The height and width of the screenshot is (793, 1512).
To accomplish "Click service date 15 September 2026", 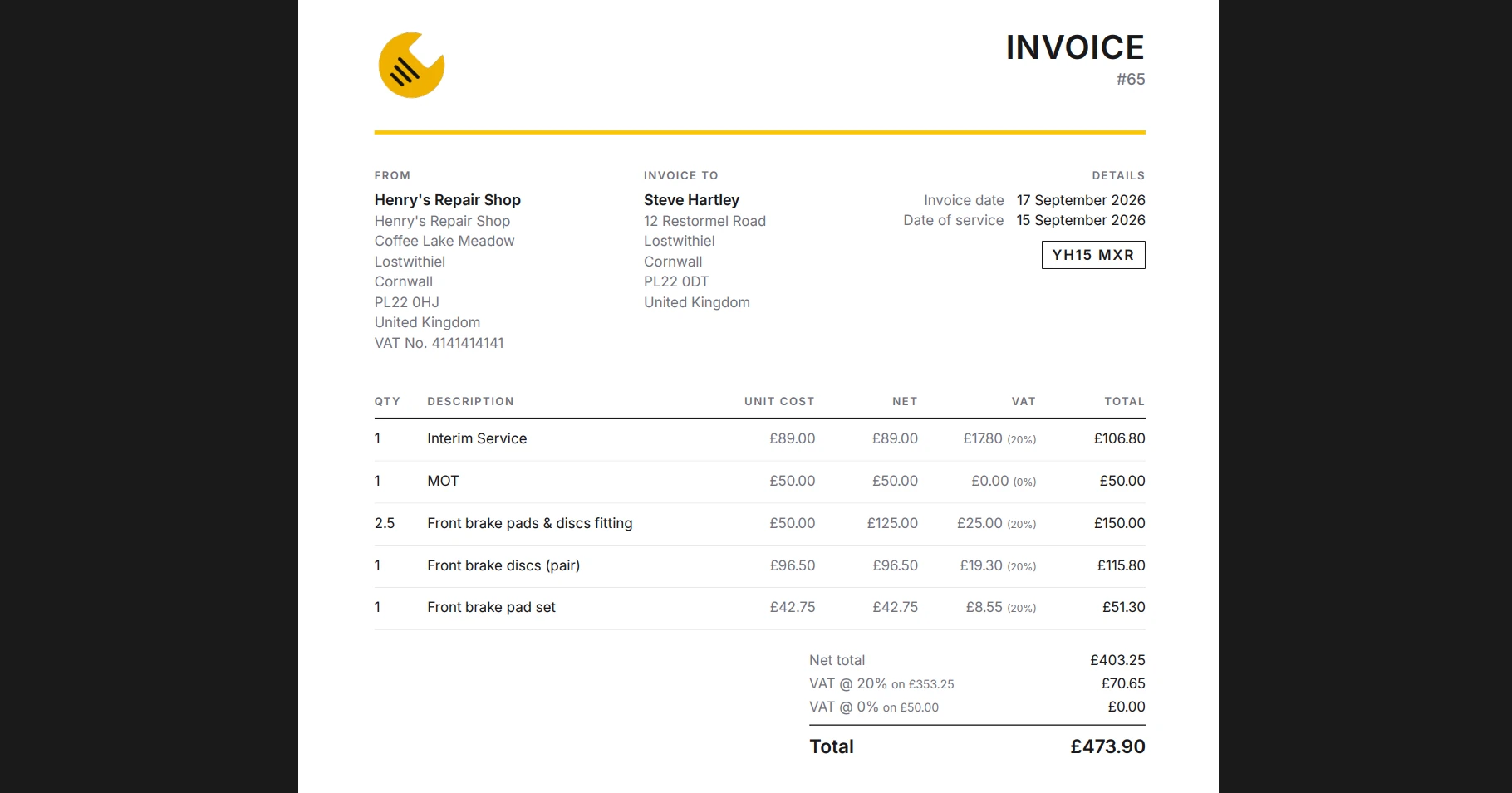I will coord(1081,220).
